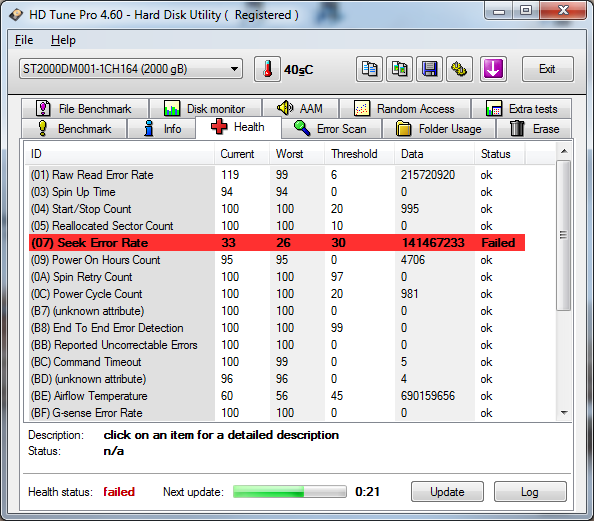Click the Exit button
Screen dimensions: 594x521
(x=547, y=69)
